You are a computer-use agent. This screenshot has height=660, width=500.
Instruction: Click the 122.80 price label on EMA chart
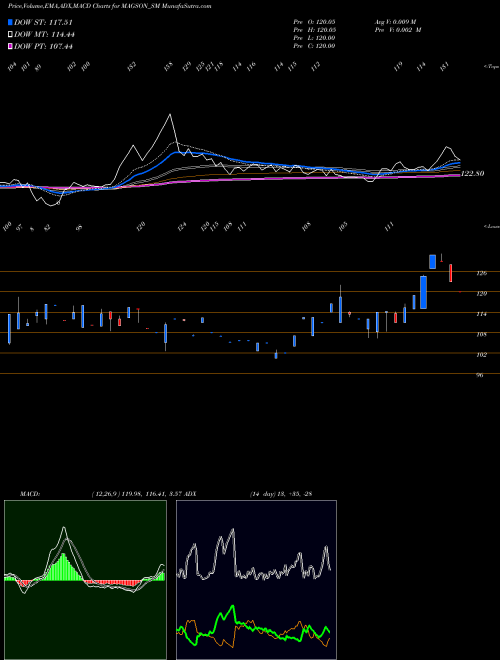(x=472, y=173)
